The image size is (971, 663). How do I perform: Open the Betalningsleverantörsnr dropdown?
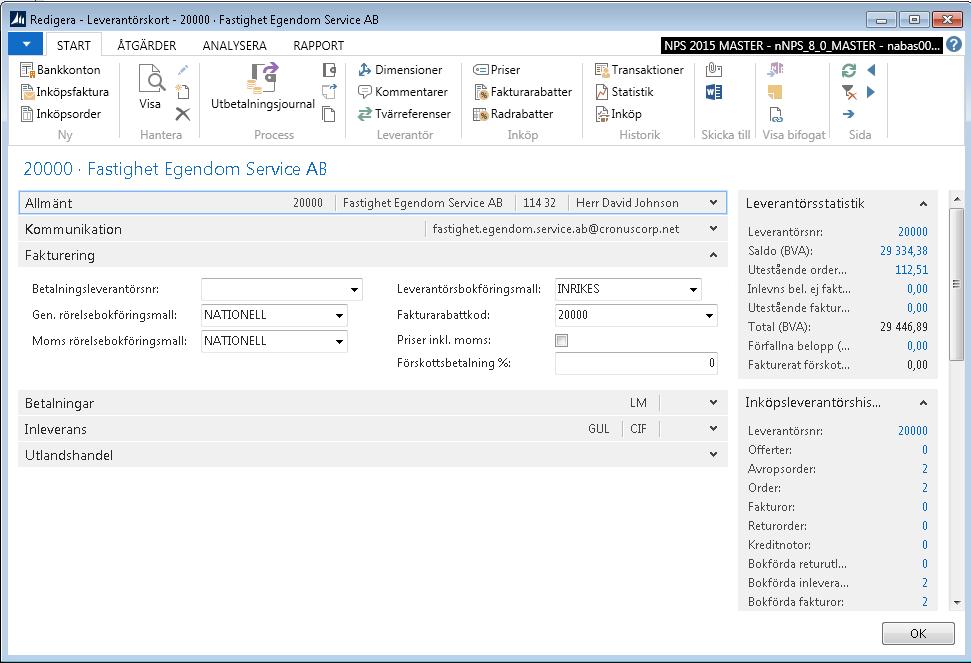pos(354,289)
